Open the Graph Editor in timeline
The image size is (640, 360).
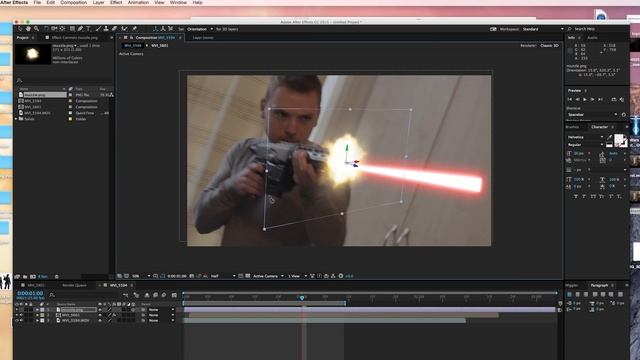tap(174, 295)
